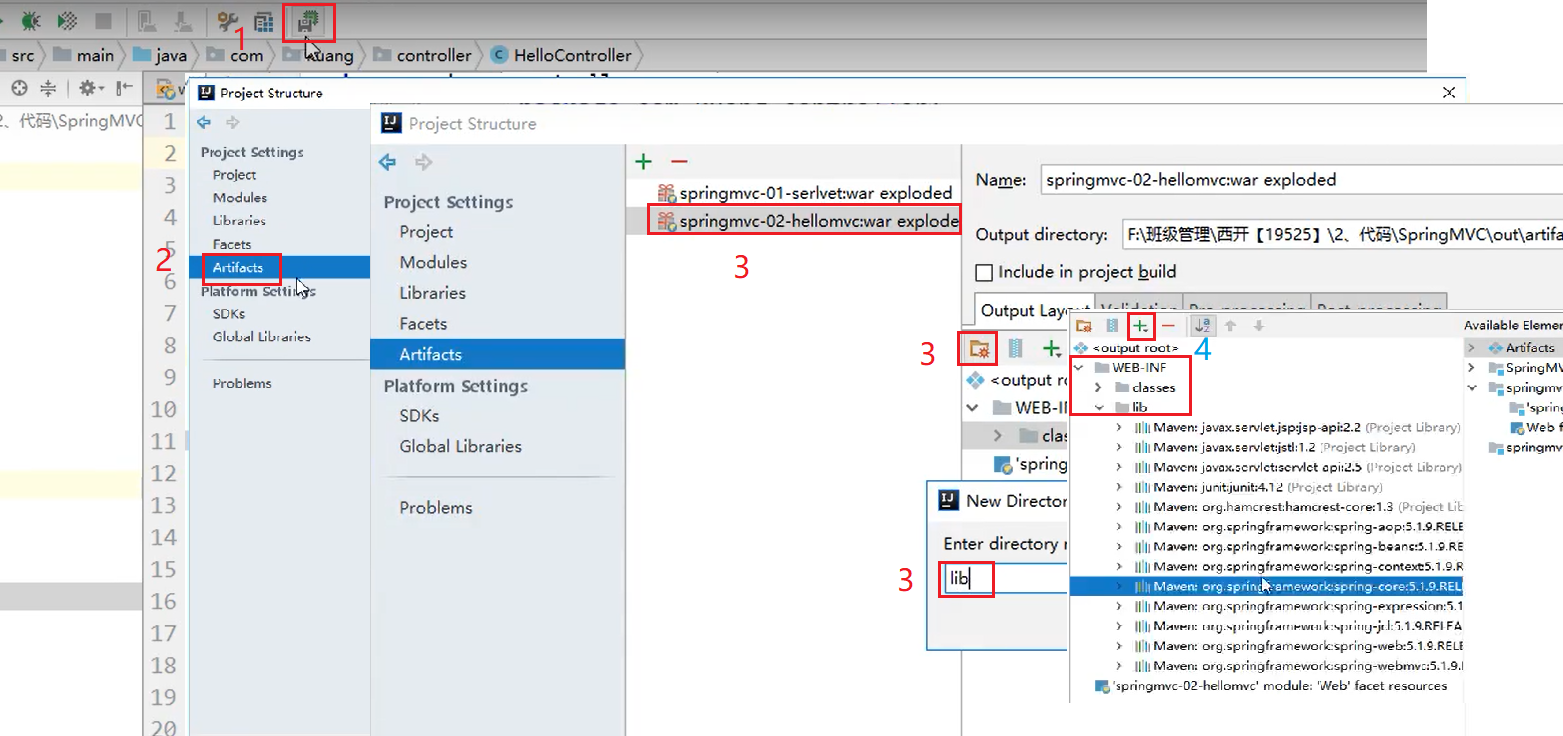Select Maven spring-core:5.1.9 library row
This screenshot has width=1563, height=736.
pos(1267,586)
